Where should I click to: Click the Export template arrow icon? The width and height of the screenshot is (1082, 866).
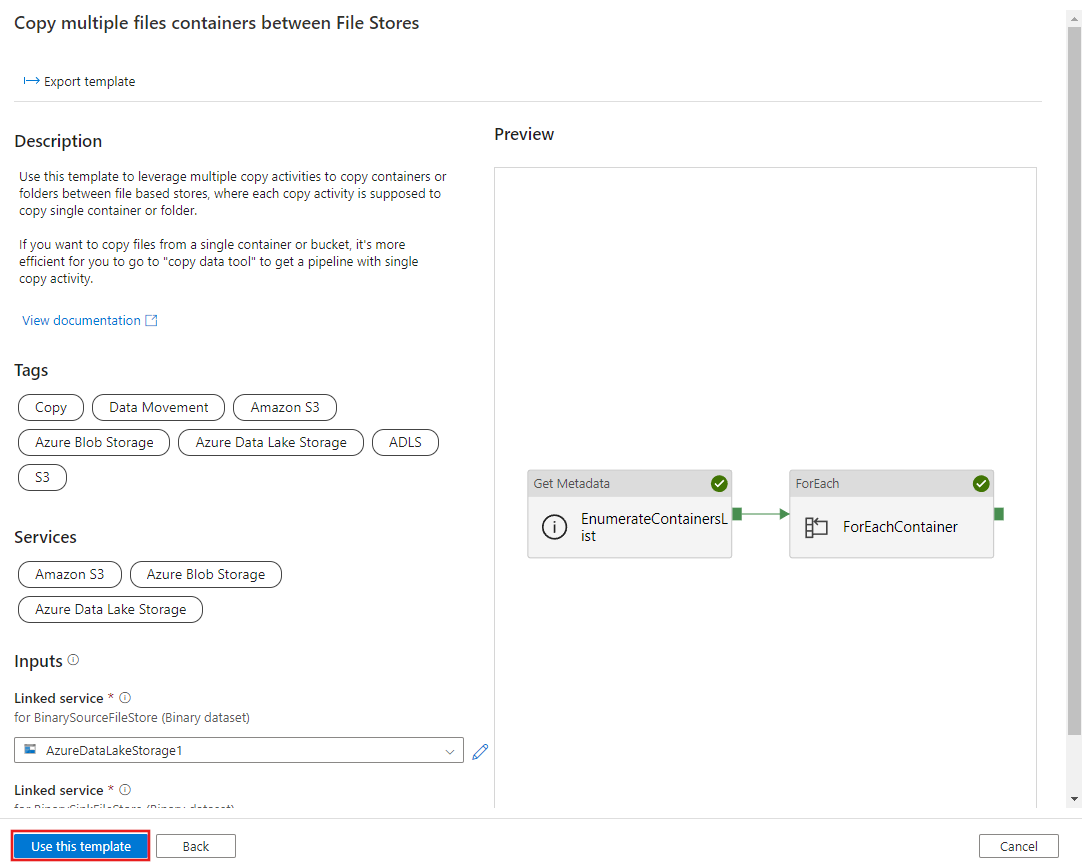[x=31, y=81]
